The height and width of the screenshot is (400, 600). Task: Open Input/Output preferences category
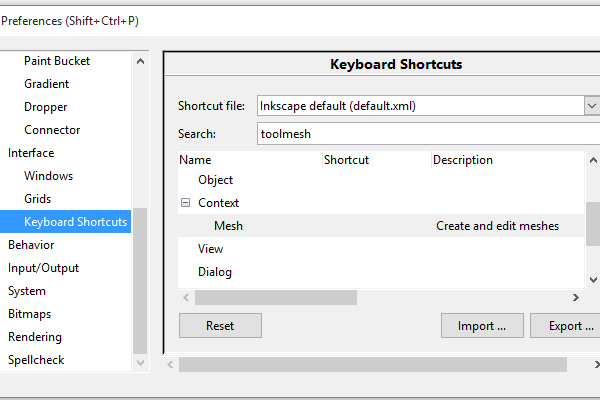pos(43,268)
